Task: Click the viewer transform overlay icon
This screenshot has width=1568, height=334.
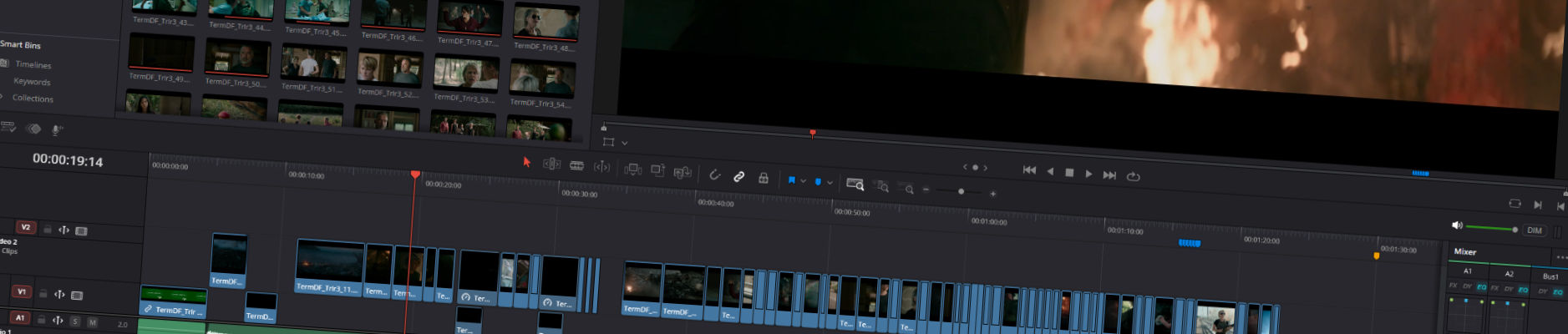Action: click(608, 142)
